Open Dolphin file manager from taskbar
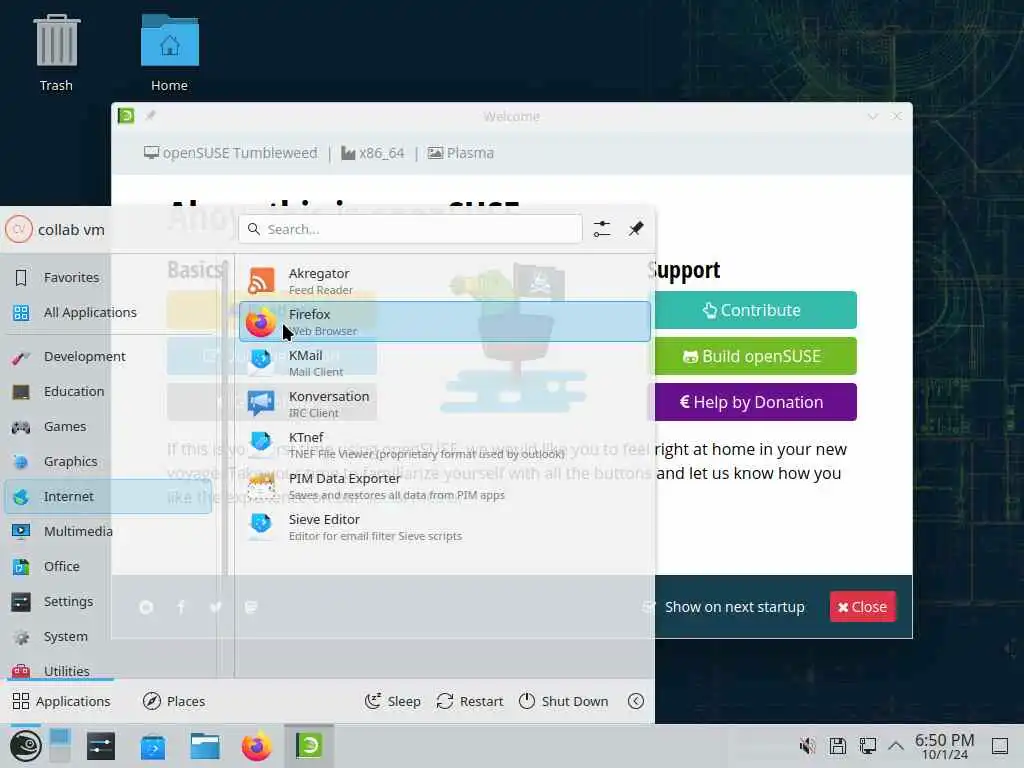Screen dimensions: 1024x768 (x=205, y=746)
